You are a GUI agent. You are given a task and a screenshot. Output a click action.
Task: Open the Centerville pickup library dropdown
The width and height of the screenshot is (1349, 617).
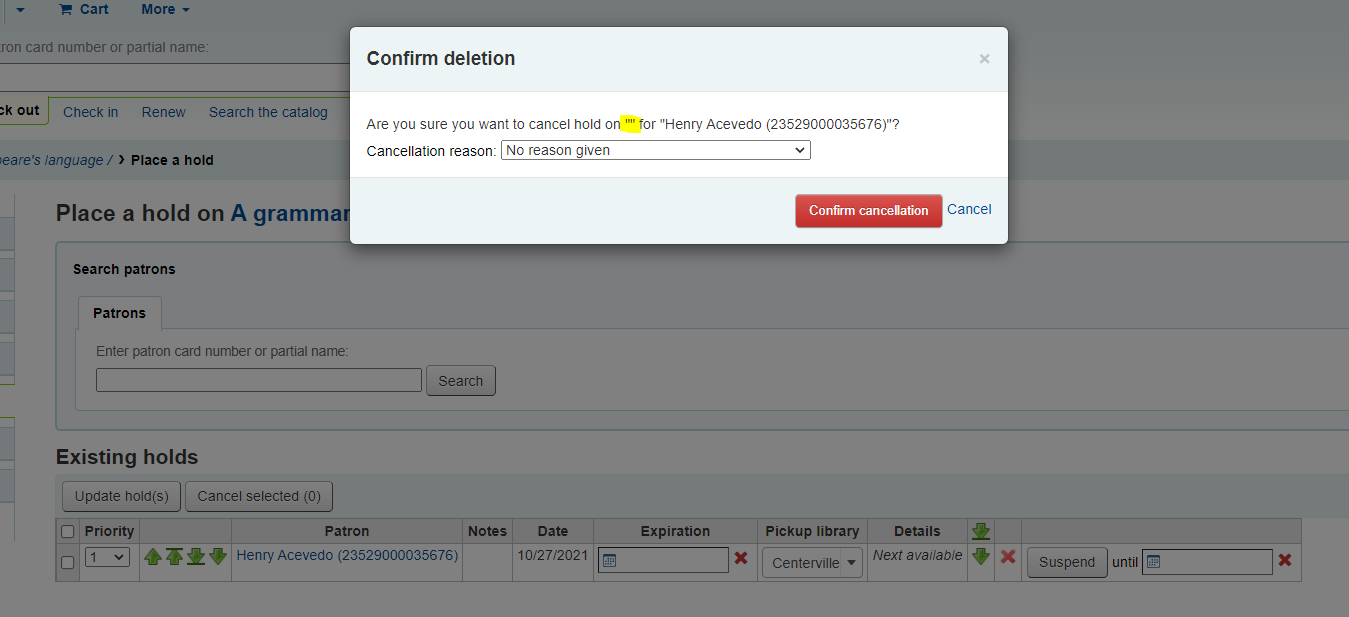pos(812,563)
